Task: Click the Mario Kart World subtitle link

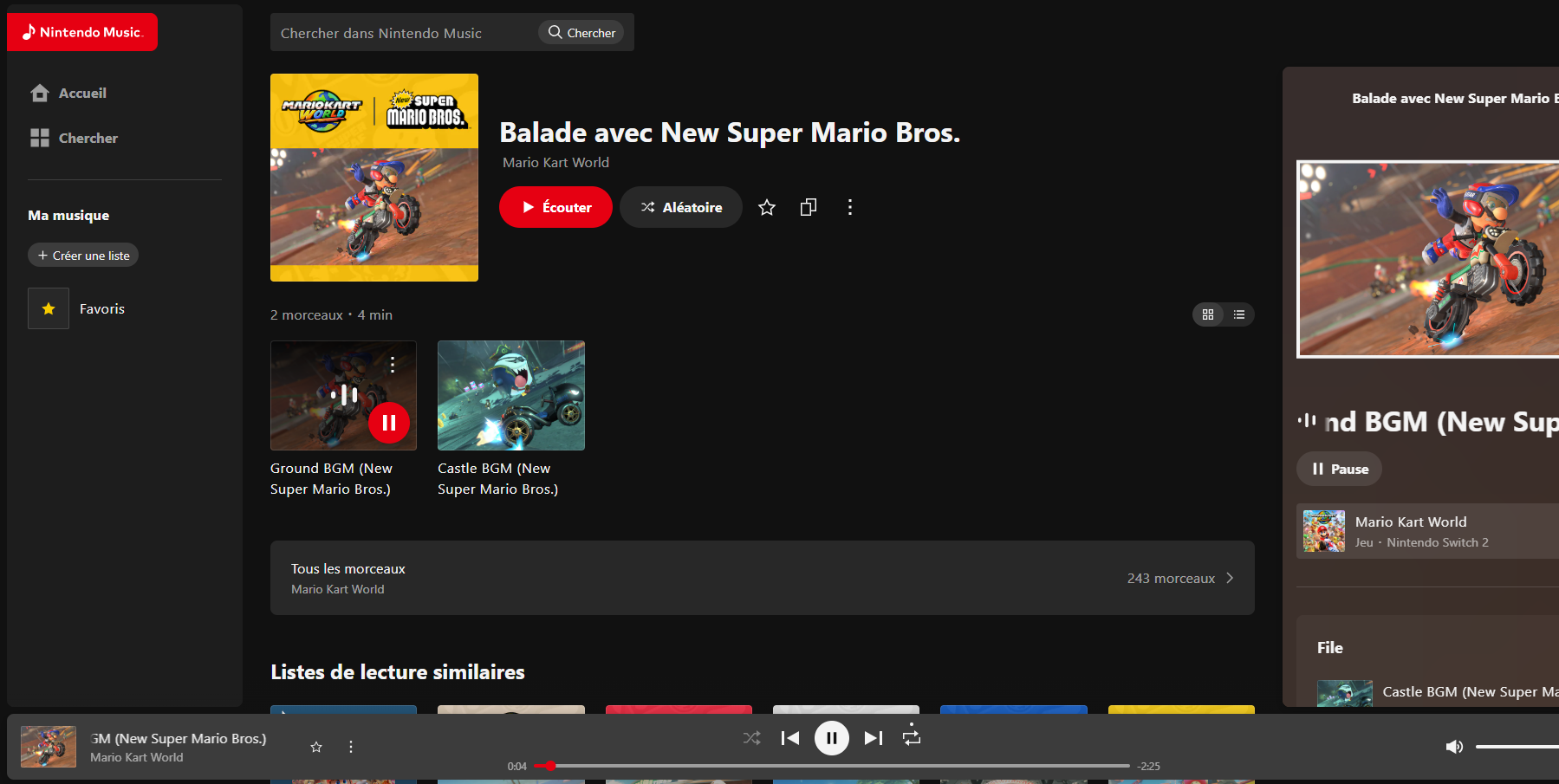Action: click(555, 162)
